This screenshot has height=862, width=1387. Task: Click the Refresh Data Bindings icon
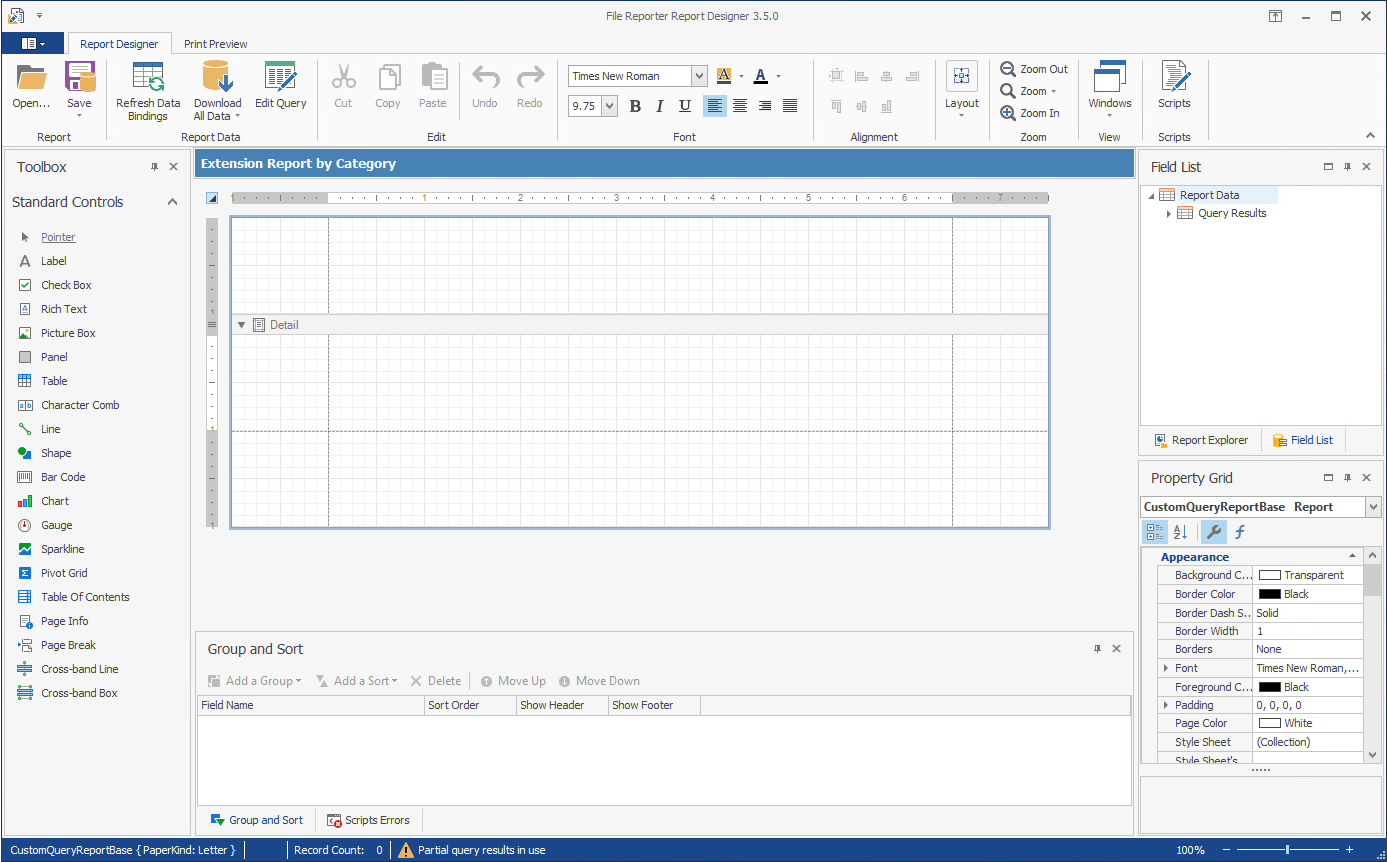point(148,78)
